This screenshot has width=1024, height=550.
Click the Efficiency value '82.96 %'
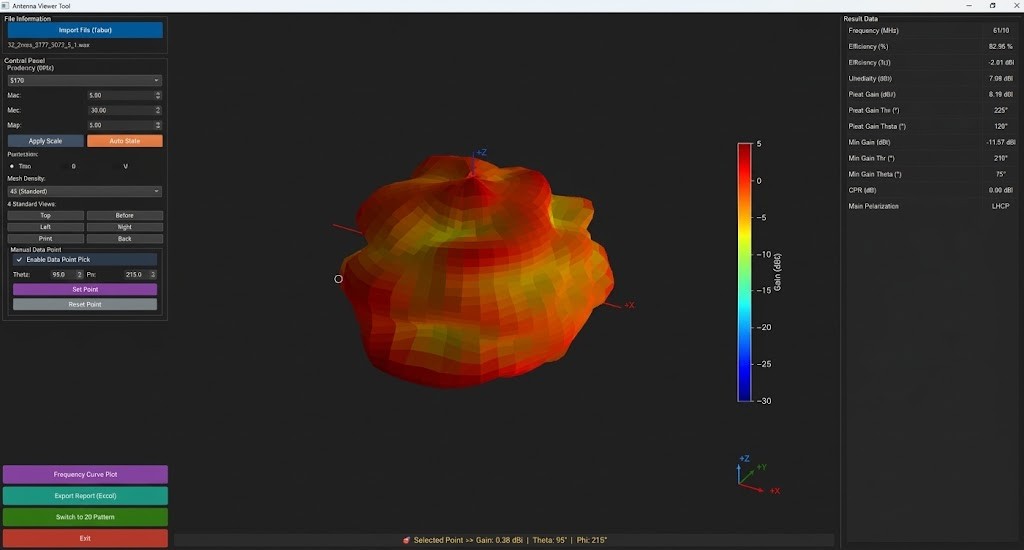click(x=1000, y=46)
